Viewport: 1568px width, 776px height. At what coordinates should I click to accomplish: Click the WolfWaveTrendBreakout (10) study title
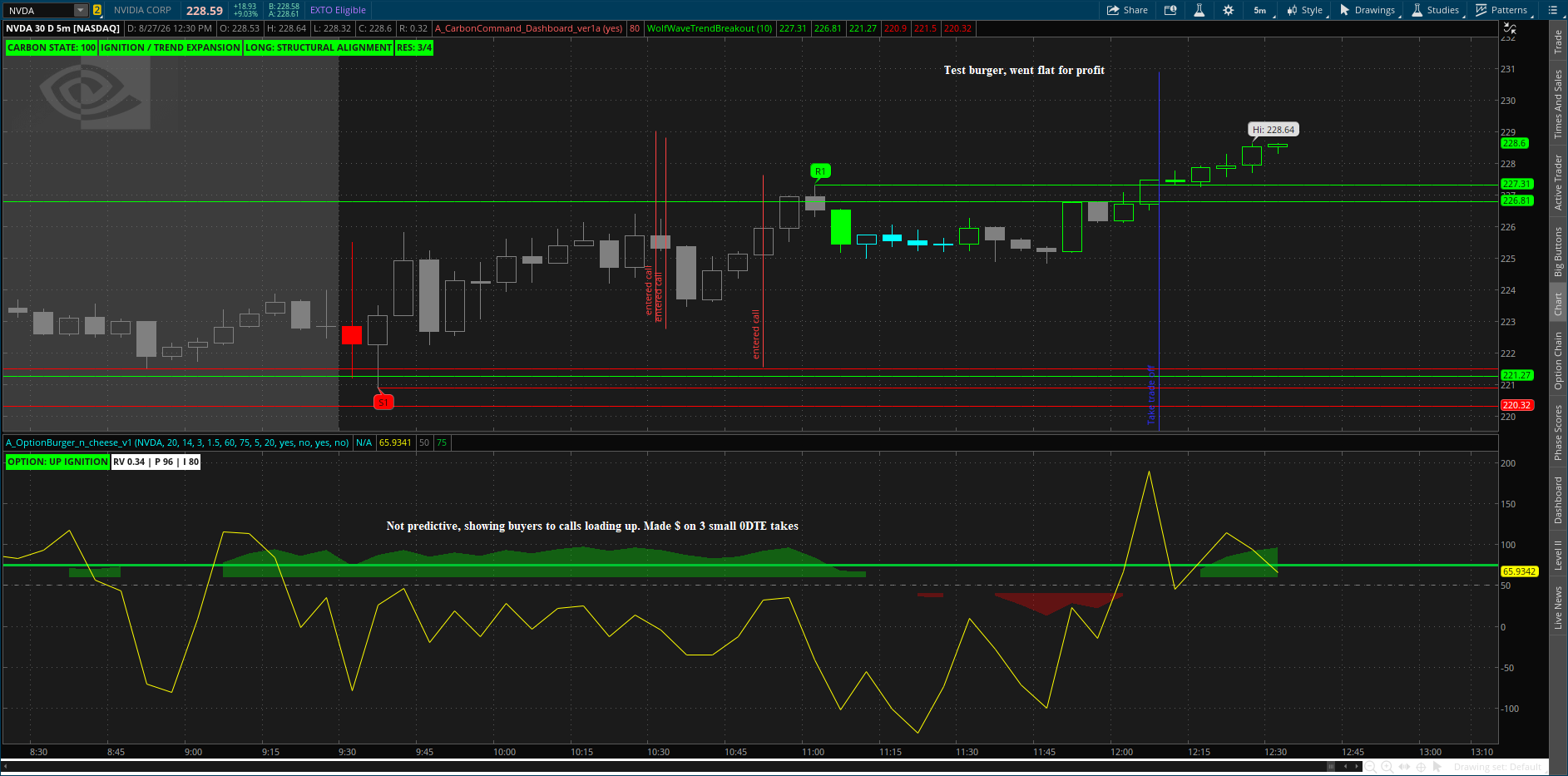(x=710, y=28)
